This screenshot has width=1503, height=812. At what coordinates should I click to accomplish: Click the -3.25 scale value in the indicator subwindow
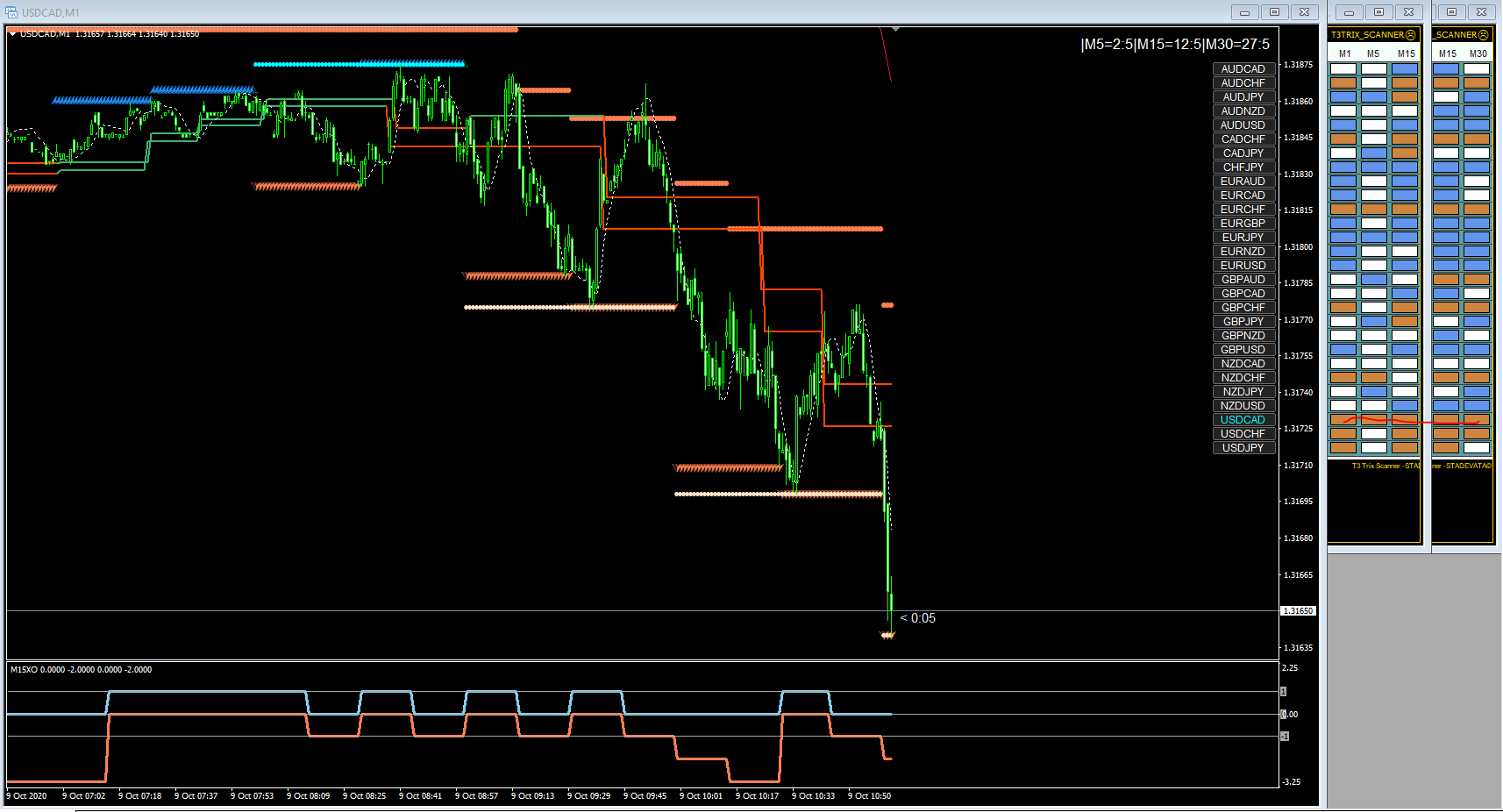point(1292,782)
